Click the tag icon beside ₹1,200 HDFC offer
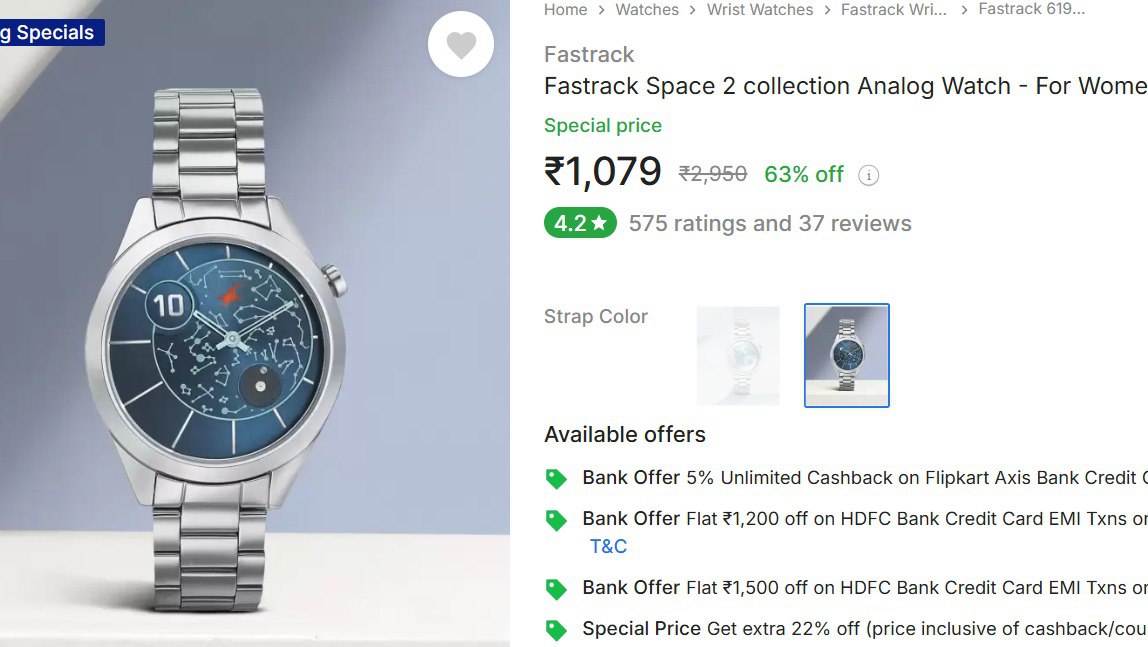Screen dimensions: 1148x647 (556, 520)
